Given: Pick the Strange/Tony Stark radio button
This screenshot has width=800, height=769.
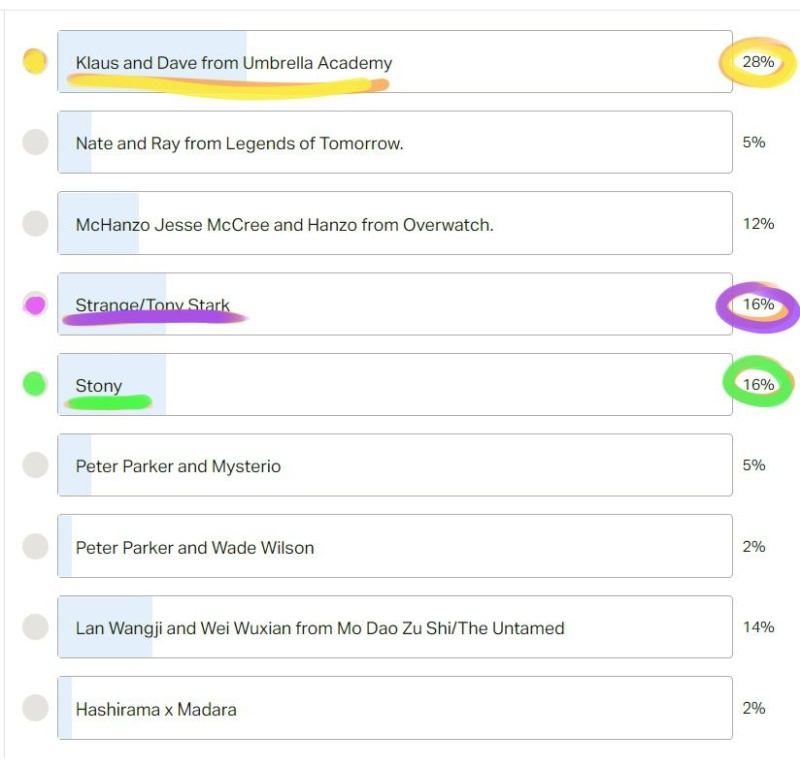Looking at the screenshot, I should (x=35, y=305).
